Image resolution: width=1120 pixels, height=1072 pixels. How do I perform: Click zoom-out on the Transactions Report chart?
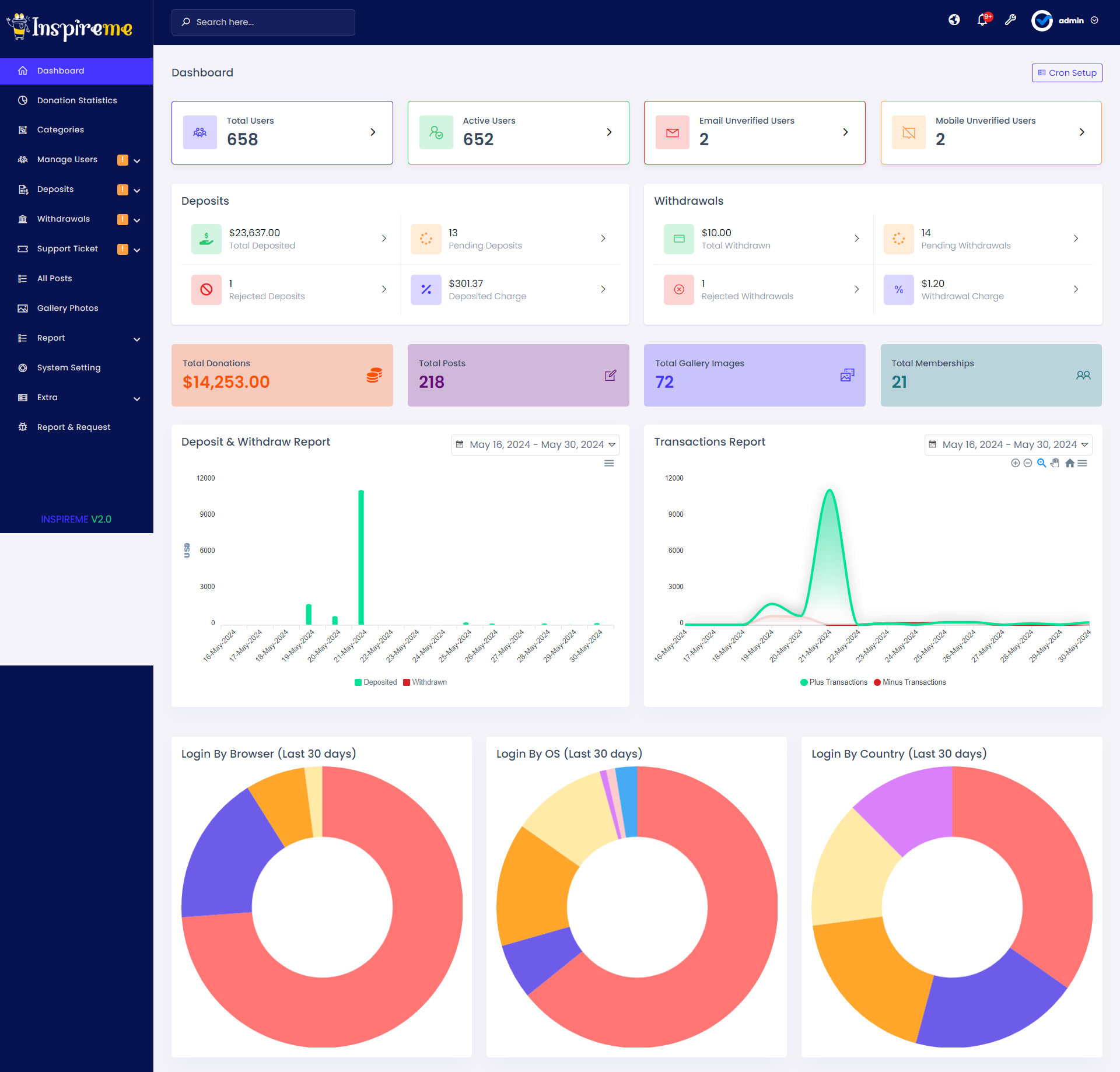[x=1028, y=463]
